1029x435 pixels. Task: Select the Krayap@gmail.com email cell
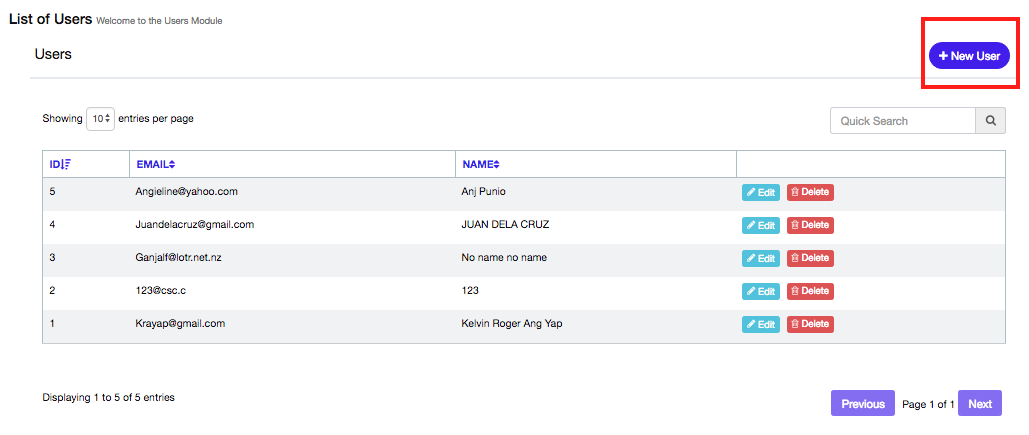[x=180, y=324]
